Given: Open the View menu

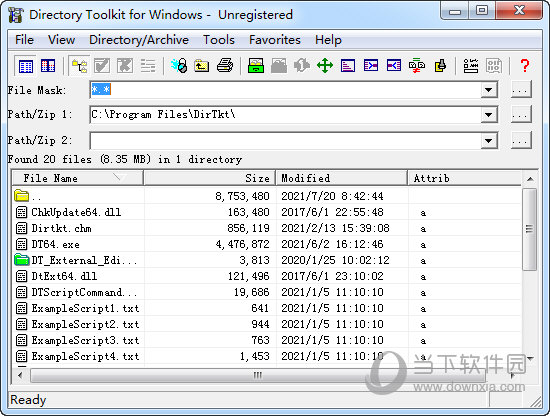Looking at the screenshot, I should pyautogui.click(x=61, y=40).
